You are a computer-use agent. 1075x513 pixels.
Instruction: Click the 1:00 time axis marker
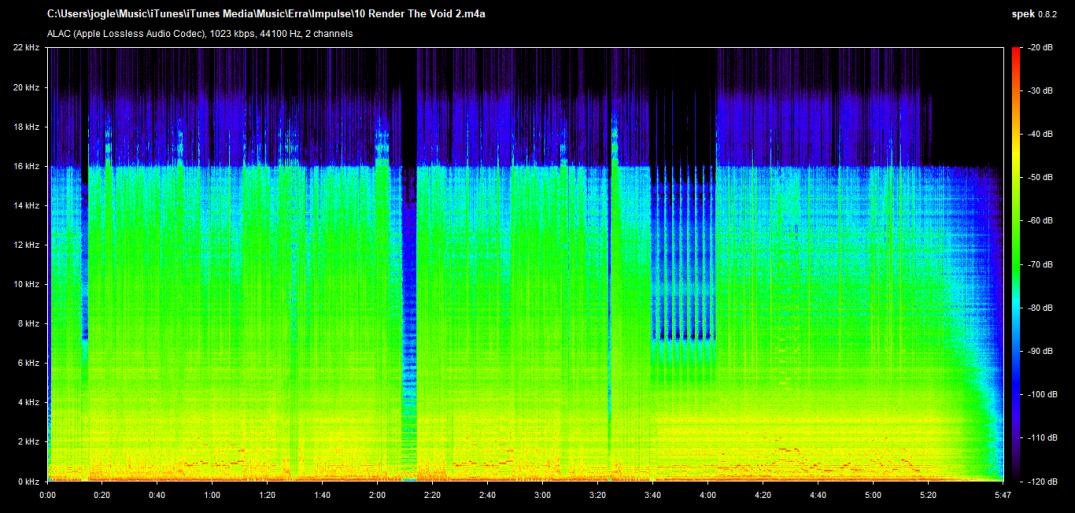tap(212, 495)
